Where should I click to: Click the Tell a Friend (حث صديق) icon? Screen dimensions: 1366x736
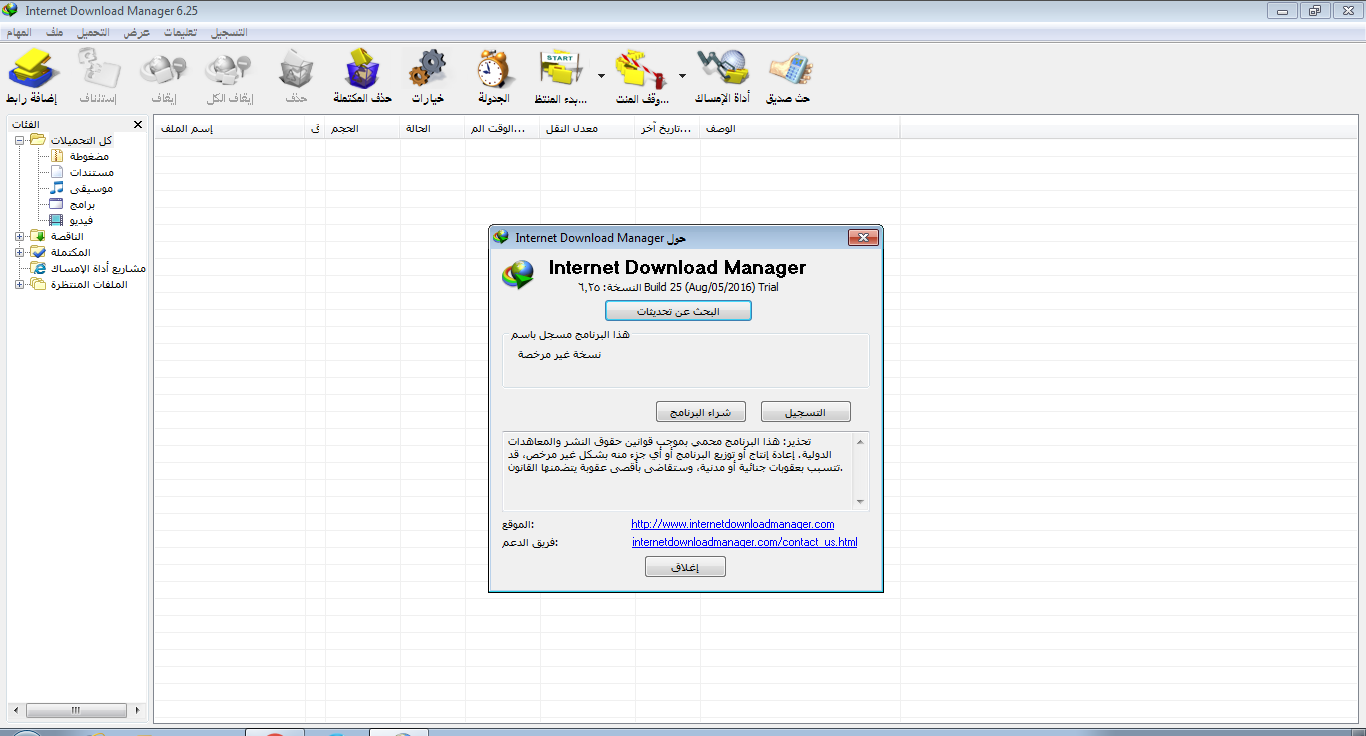coord(790,70)
